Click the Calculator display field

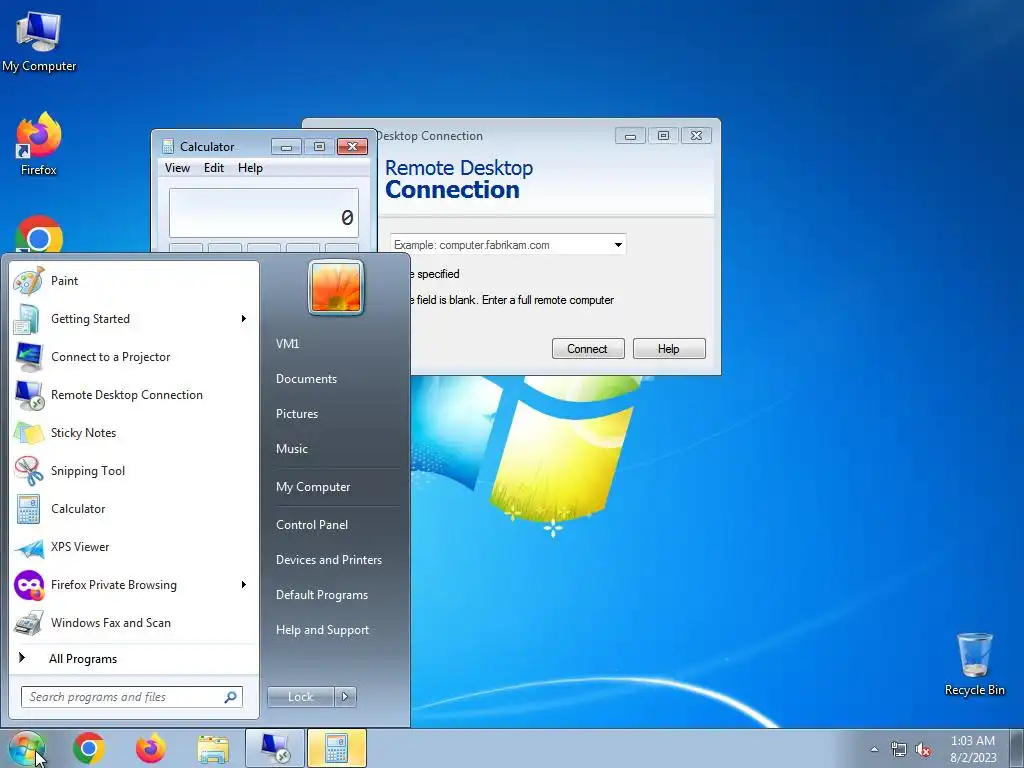coord(264,213)
